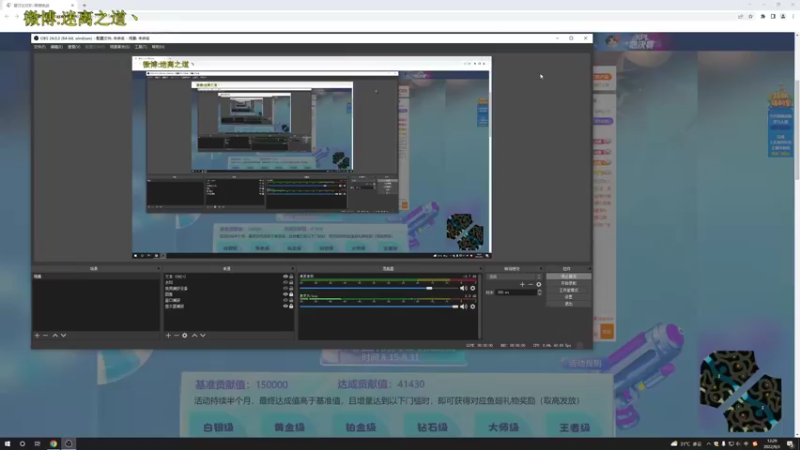This screenshot has width=800, height=450.
Task: Open the Scenes dock panel menu arrow
Action: pos(158,268)
